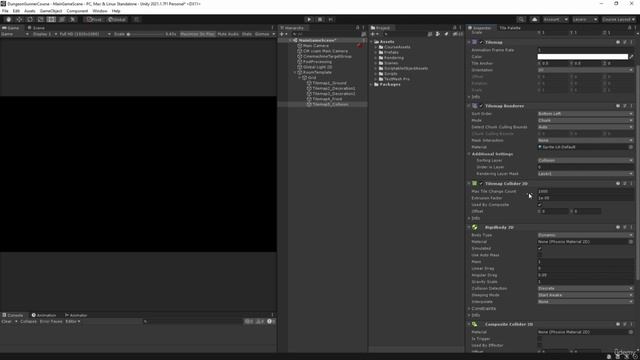Image resolution: width=640 pixels, height=360 pixels.
Task: Toggle Use Auto Mass checkbox
Action: (x=540, y=255)
